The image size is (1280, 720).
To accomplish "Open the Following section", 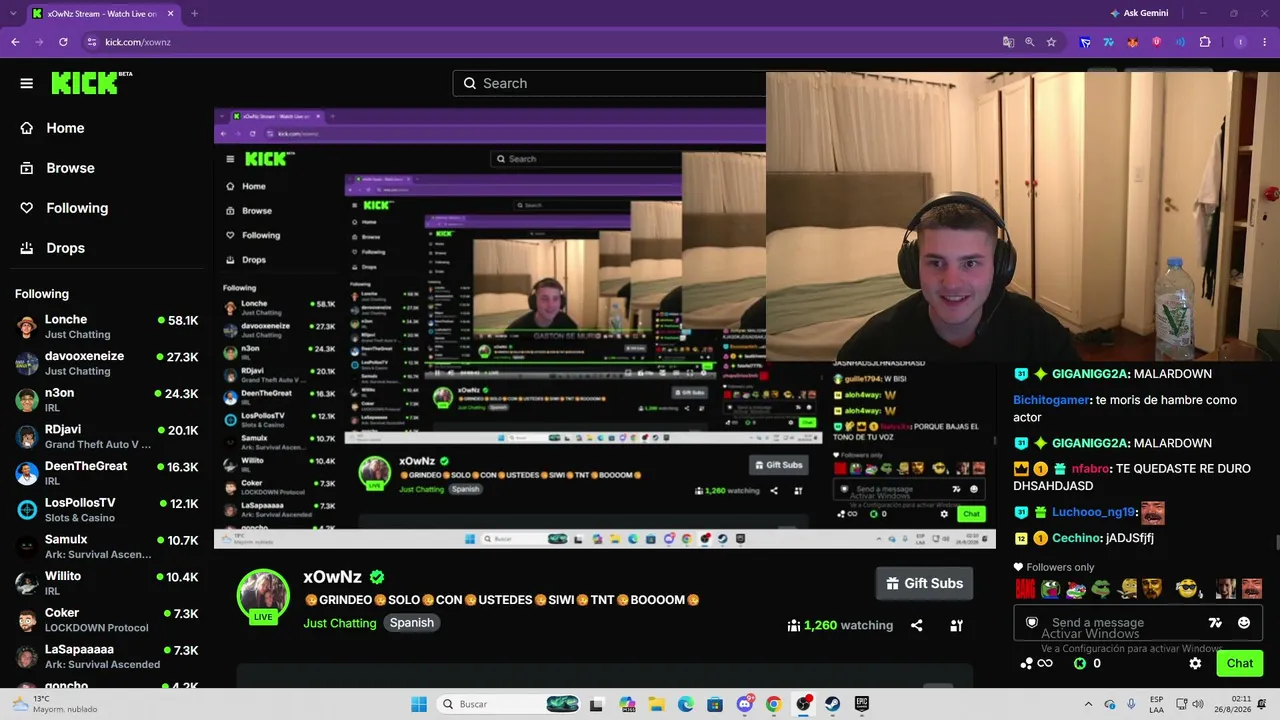I will point(66,208).
